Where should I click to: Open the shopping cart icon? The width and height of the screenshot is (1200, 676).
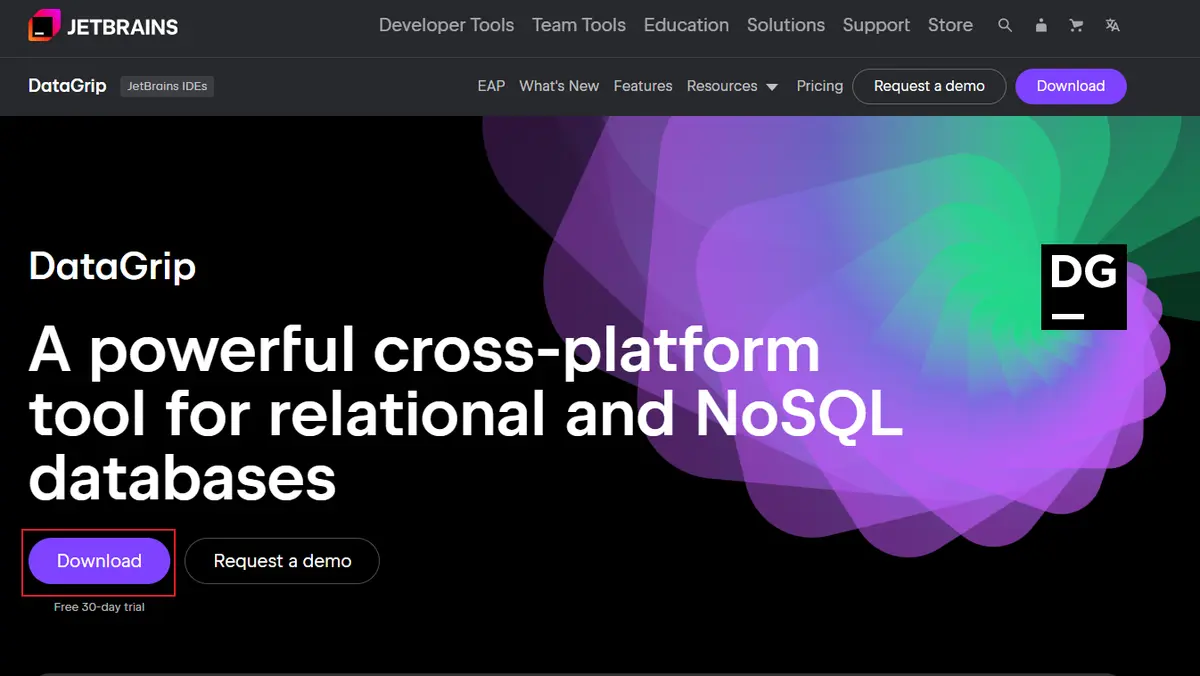pyautogui.click(x=1077, y=26)
